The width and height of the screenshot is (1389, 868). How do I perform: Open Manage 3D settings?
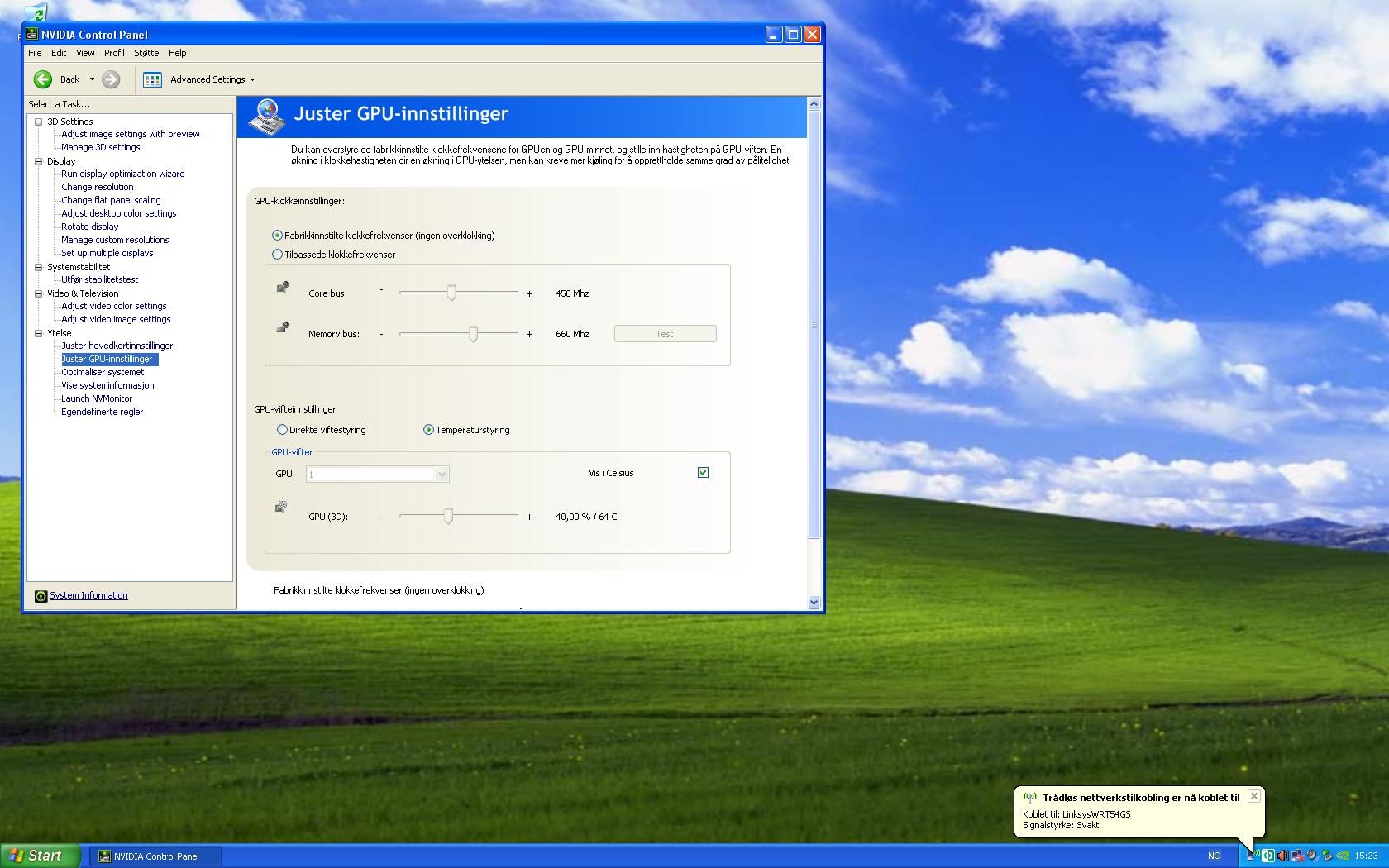coord(101,147)
